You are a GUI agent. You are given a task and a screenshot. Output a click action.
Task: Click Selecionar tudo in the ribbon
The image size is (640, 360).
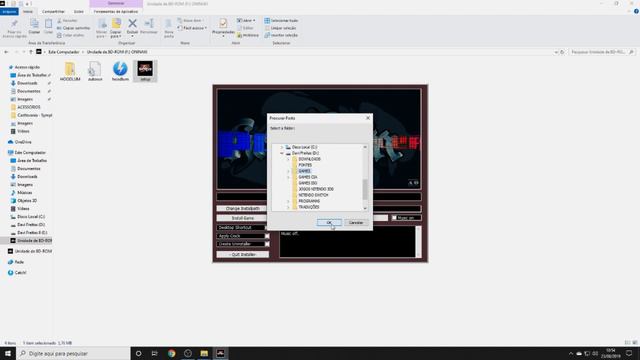point(281,20)
